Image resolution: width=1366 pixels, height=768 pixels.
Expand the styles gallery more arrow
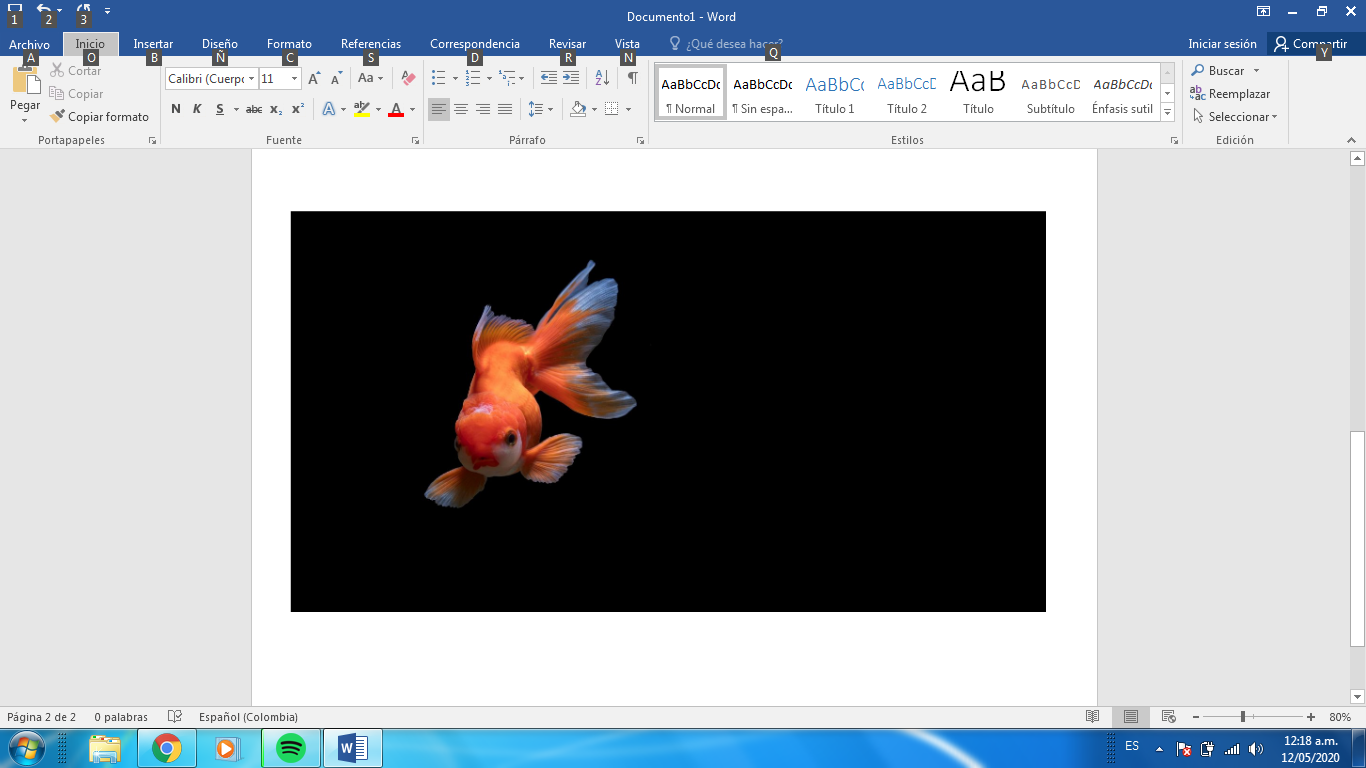click(1167, 113)
